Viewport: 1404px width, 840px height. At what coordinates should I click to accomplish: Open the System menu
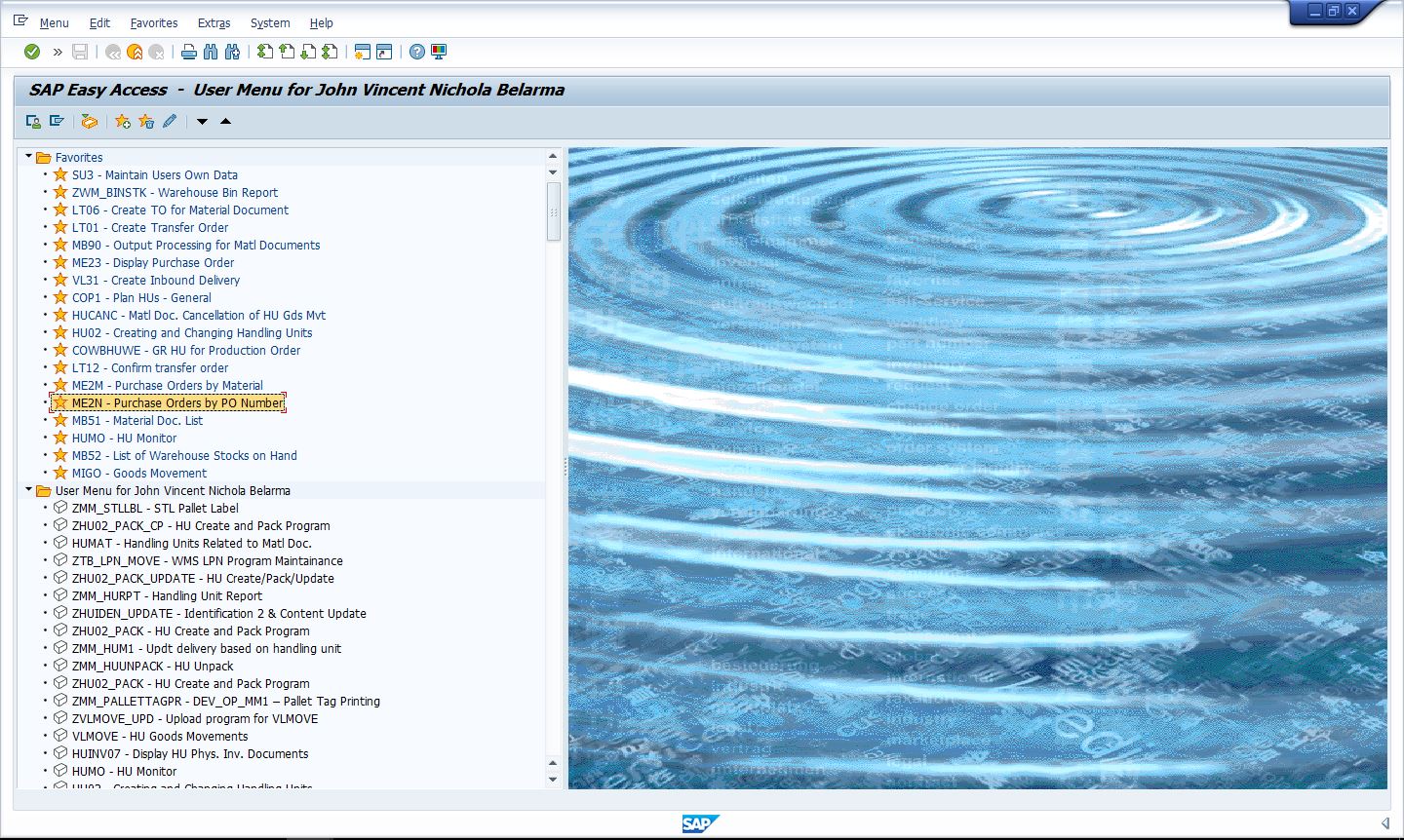[x=270, y=22]
